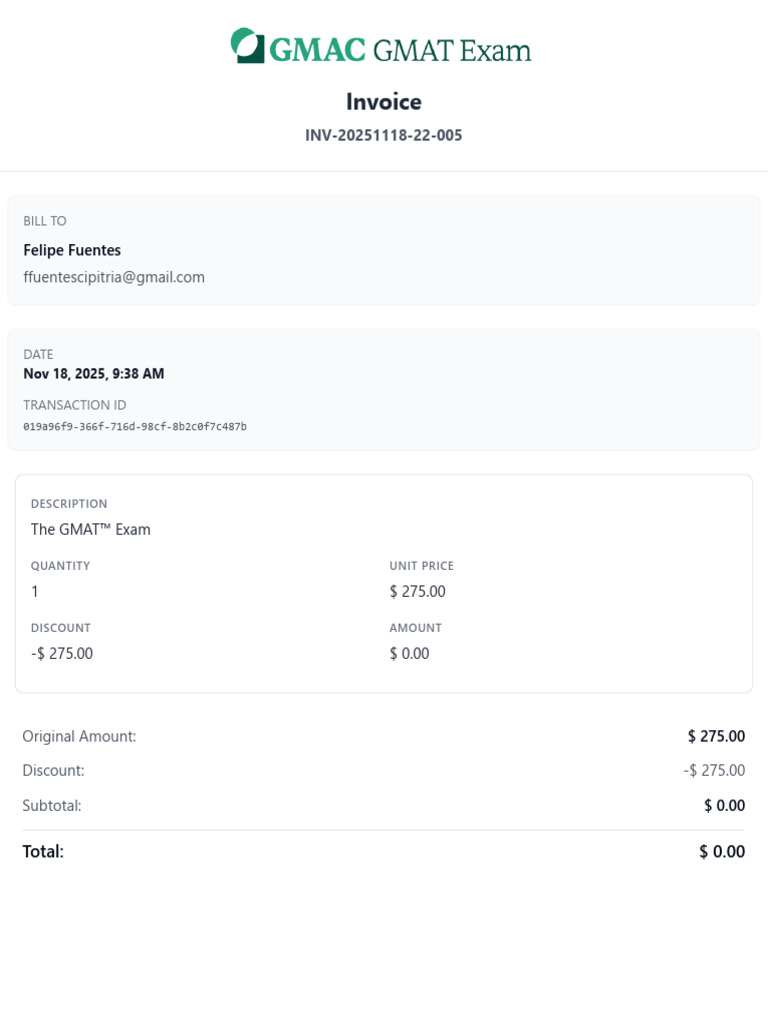Click the TRANSACTION ID label
768x1024 pixels.
pyautogui.click(x=75, y=405)
